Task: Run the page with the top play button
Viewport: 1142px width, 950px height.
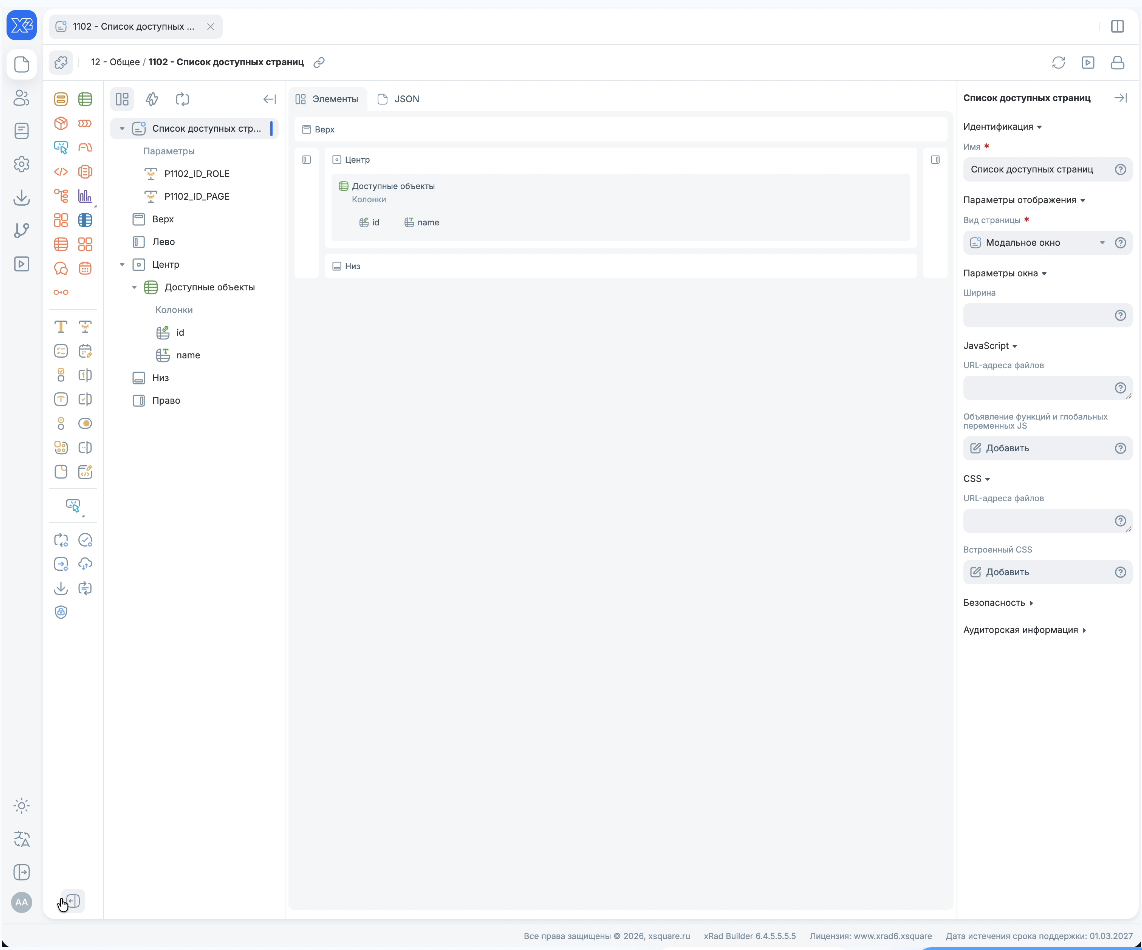Action: (x=1088, y=63)
